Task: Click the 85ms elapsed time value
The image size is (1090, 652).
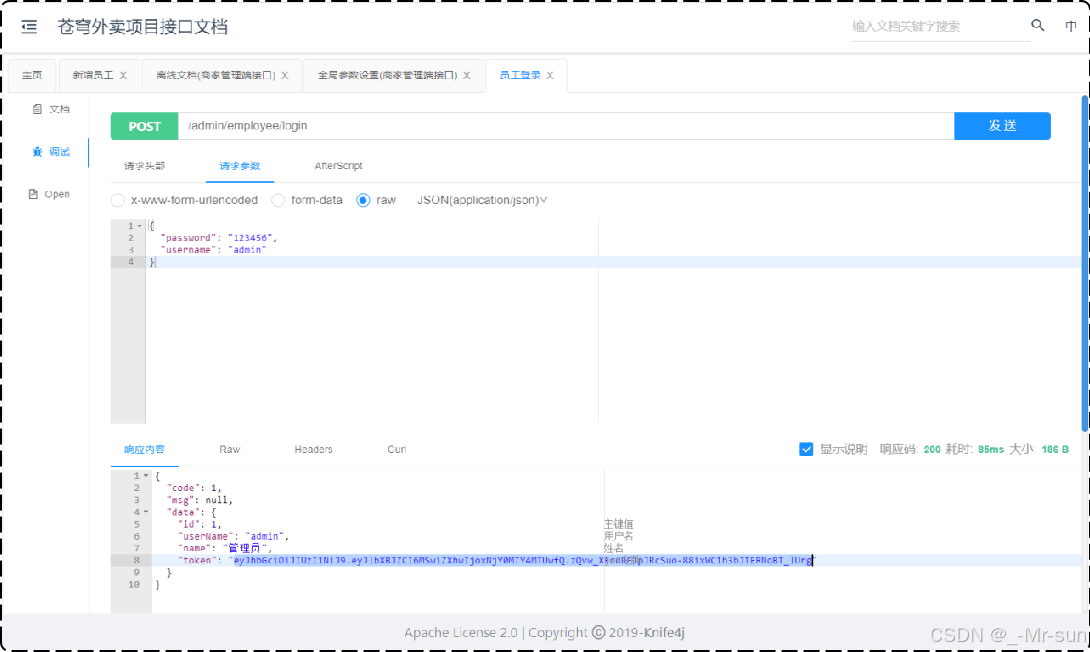Action: (x=991, y=450)
